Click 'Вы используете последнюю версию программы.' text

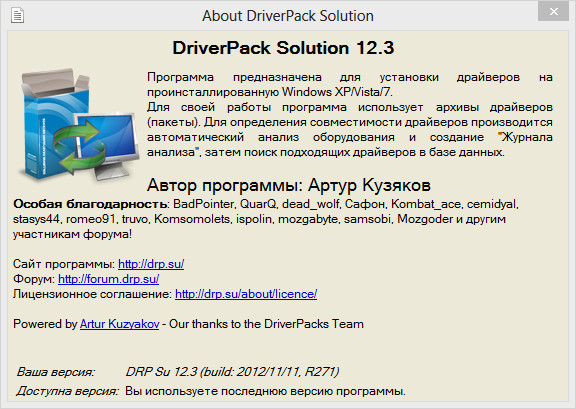(x=265, y=391)
